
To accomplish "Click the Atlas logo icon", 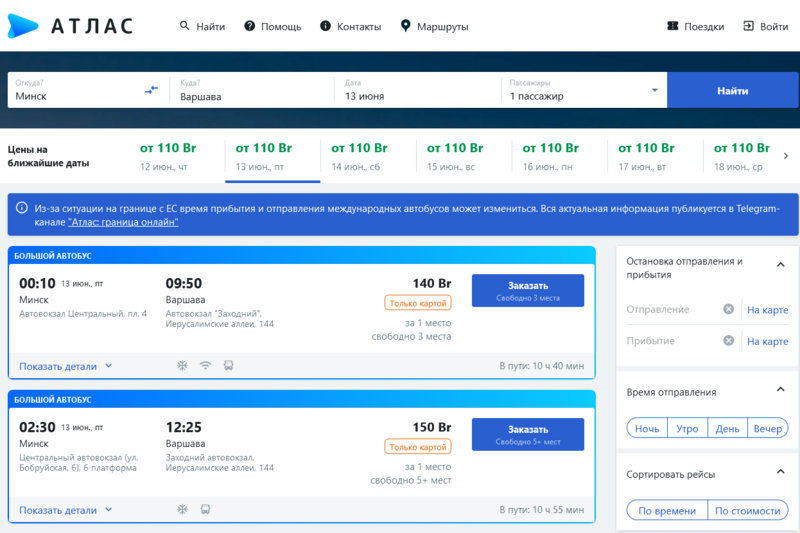I will click(x=23, y=27).
